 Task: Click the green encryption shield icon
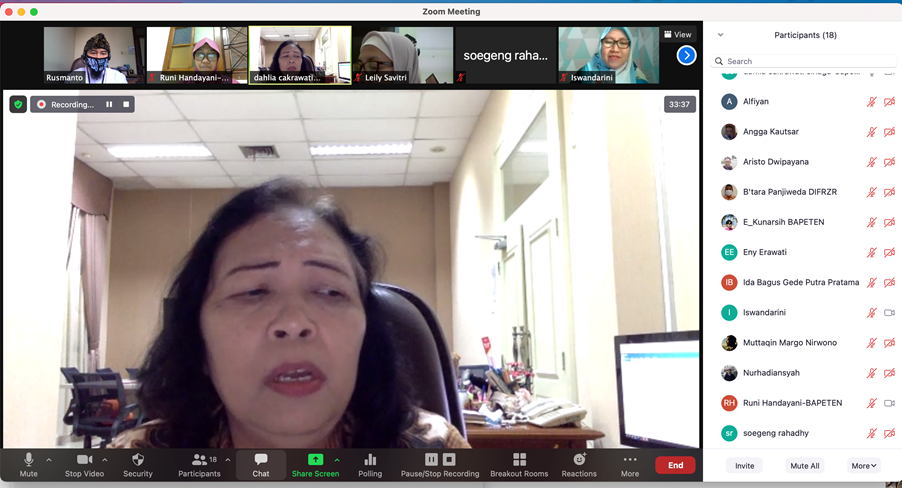(18, 104)
